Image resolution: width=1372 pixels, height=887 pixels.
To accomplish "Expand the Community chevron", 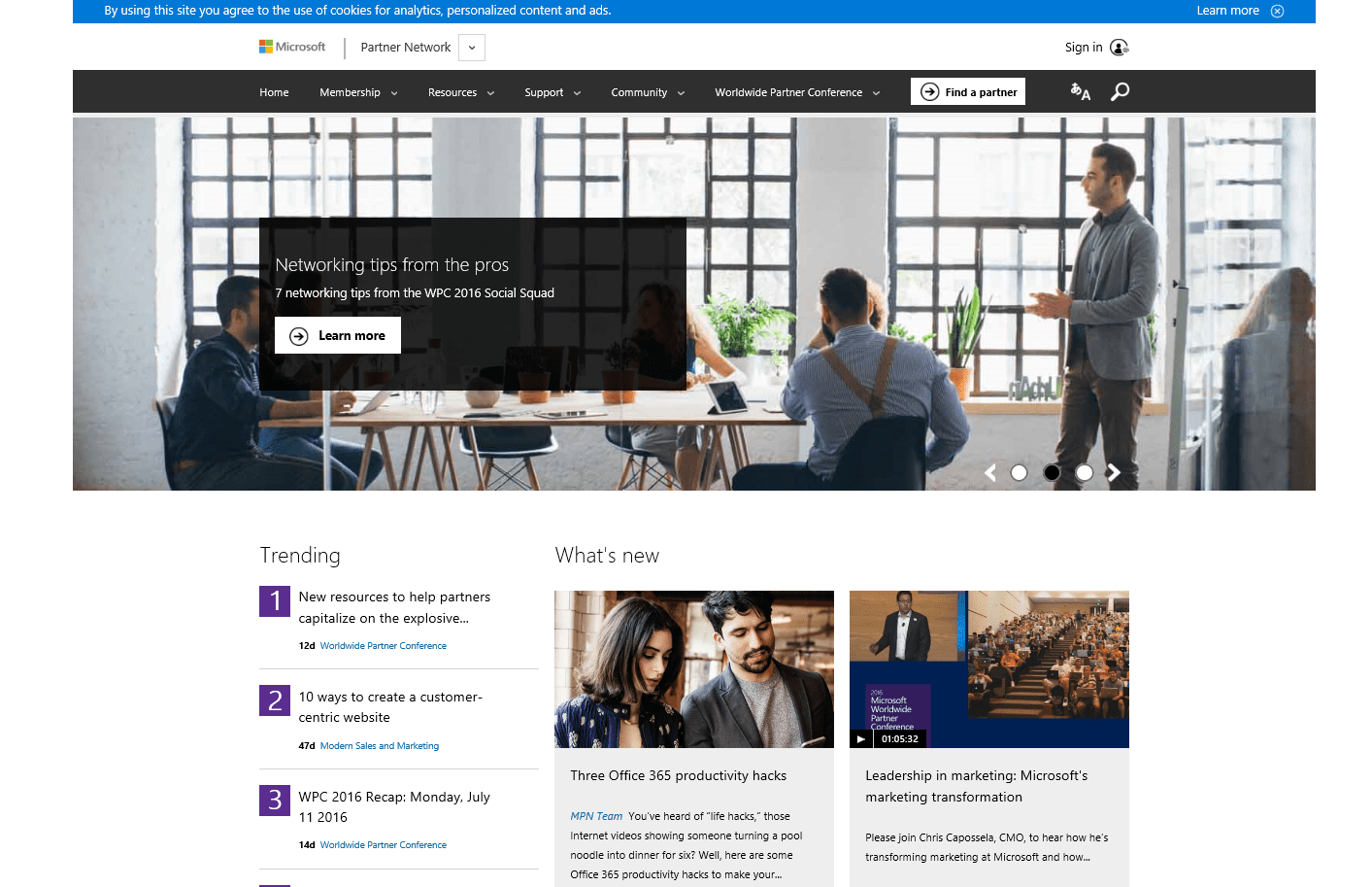I will [x=681, y=93].
